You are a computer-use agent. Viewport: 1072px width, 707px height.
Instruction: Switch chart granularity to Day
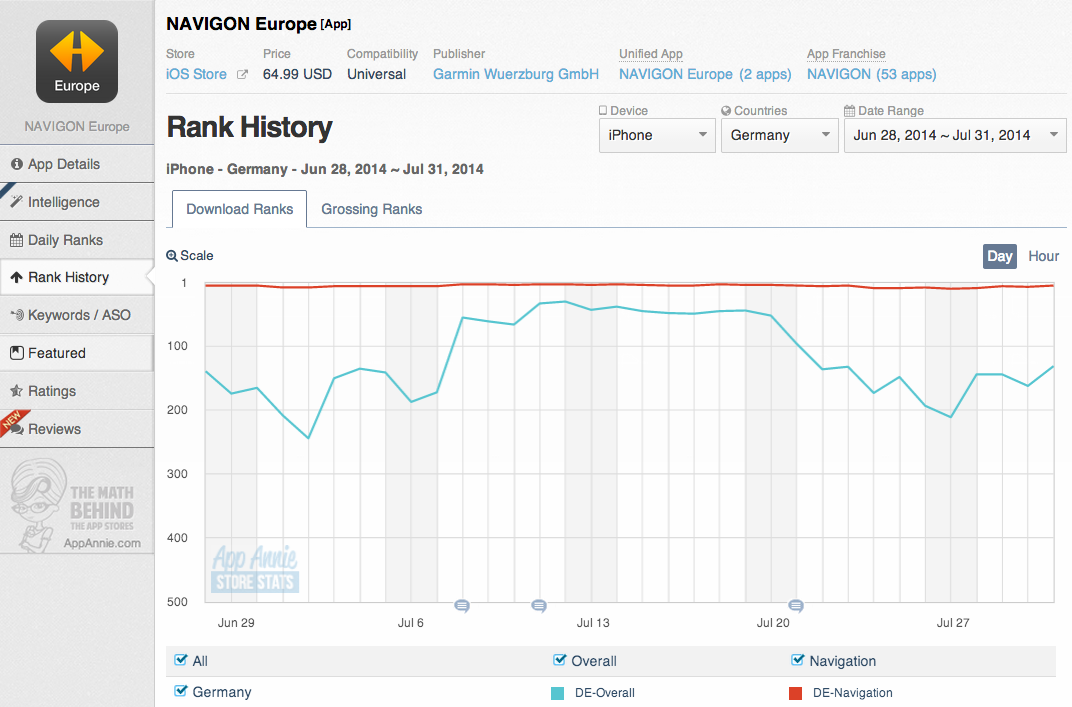tap(1000, 256)
